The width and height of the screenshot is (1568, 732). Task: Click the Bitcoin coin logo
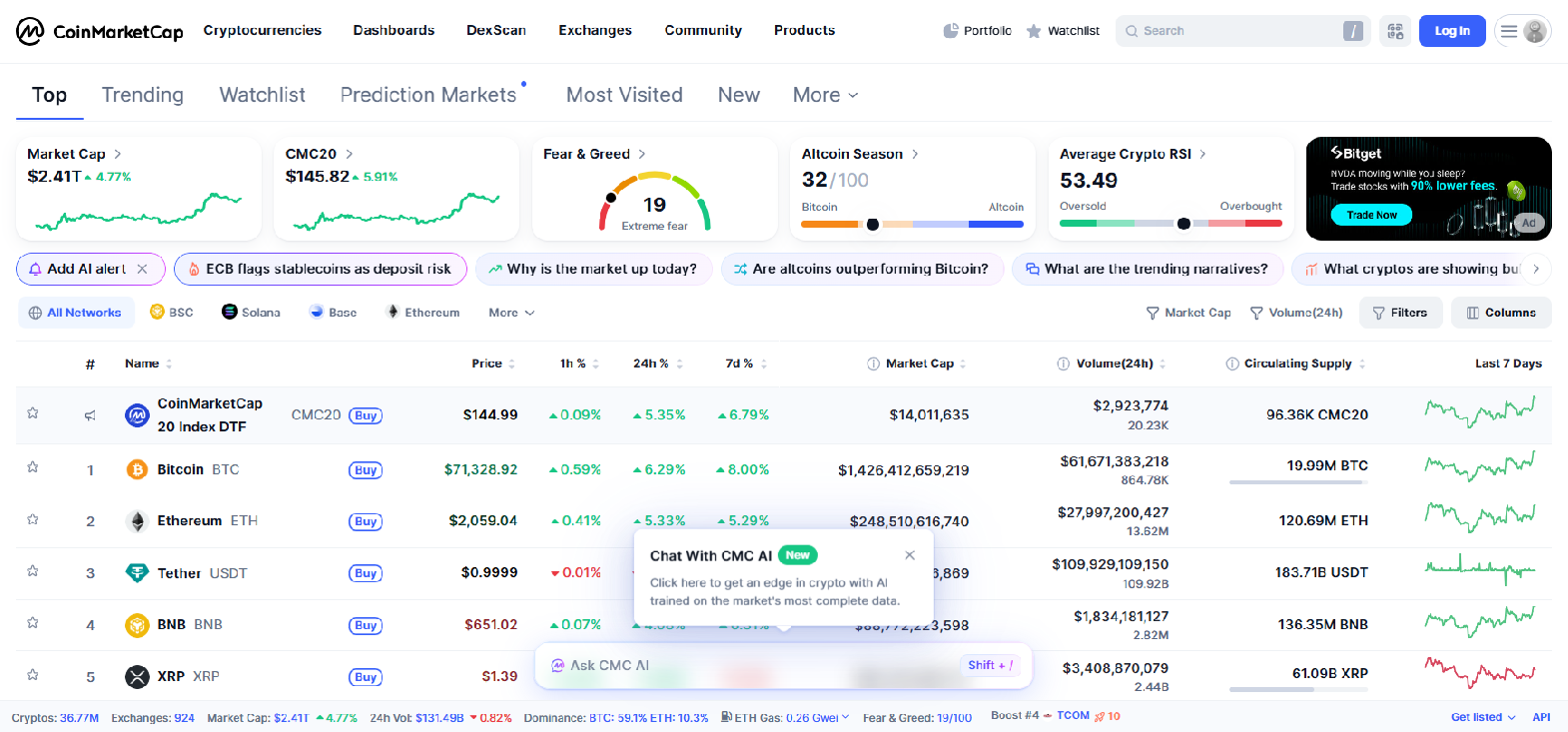[137, 469]
